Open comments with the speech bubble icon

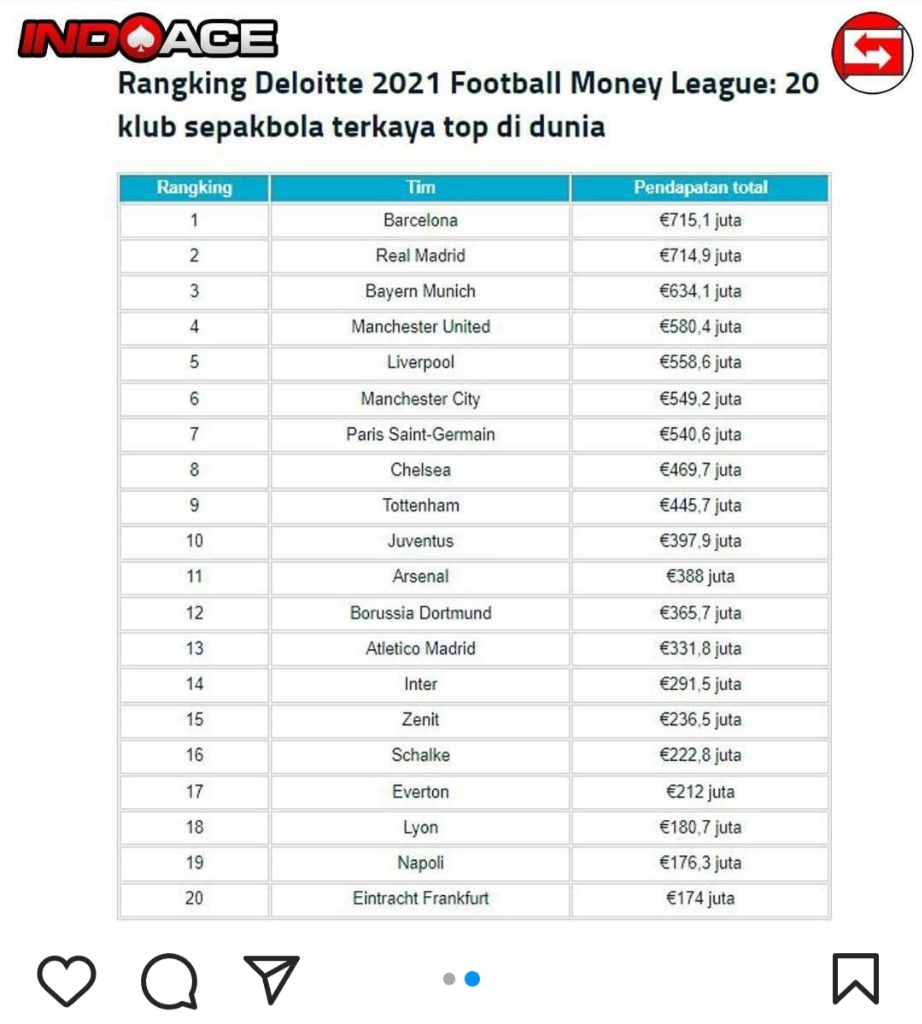pyautogui.click(x=169, y=980)
